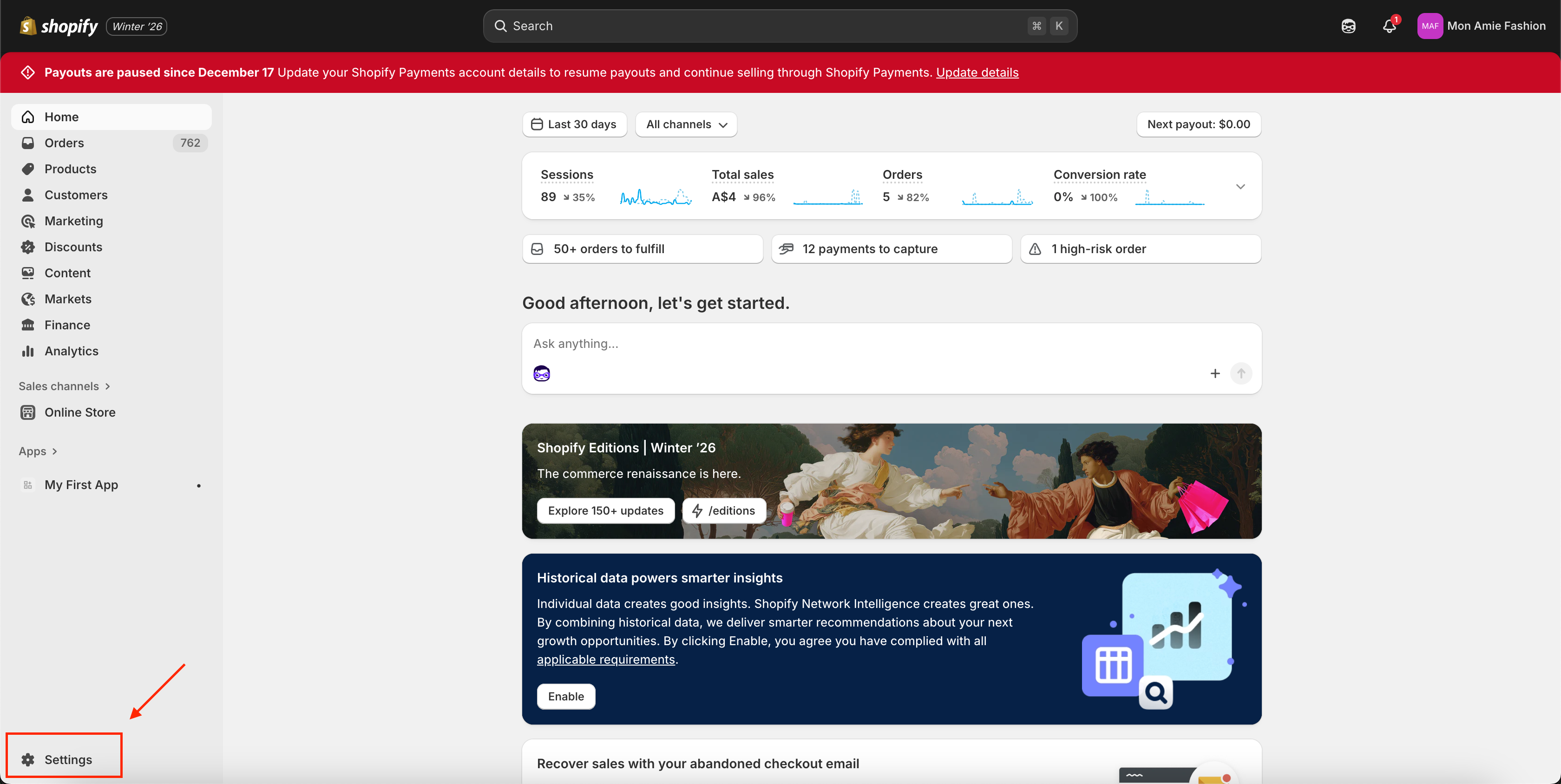Open the All channels dropdown
This screenshot has width=1561, height=784.
pos(685,124)
